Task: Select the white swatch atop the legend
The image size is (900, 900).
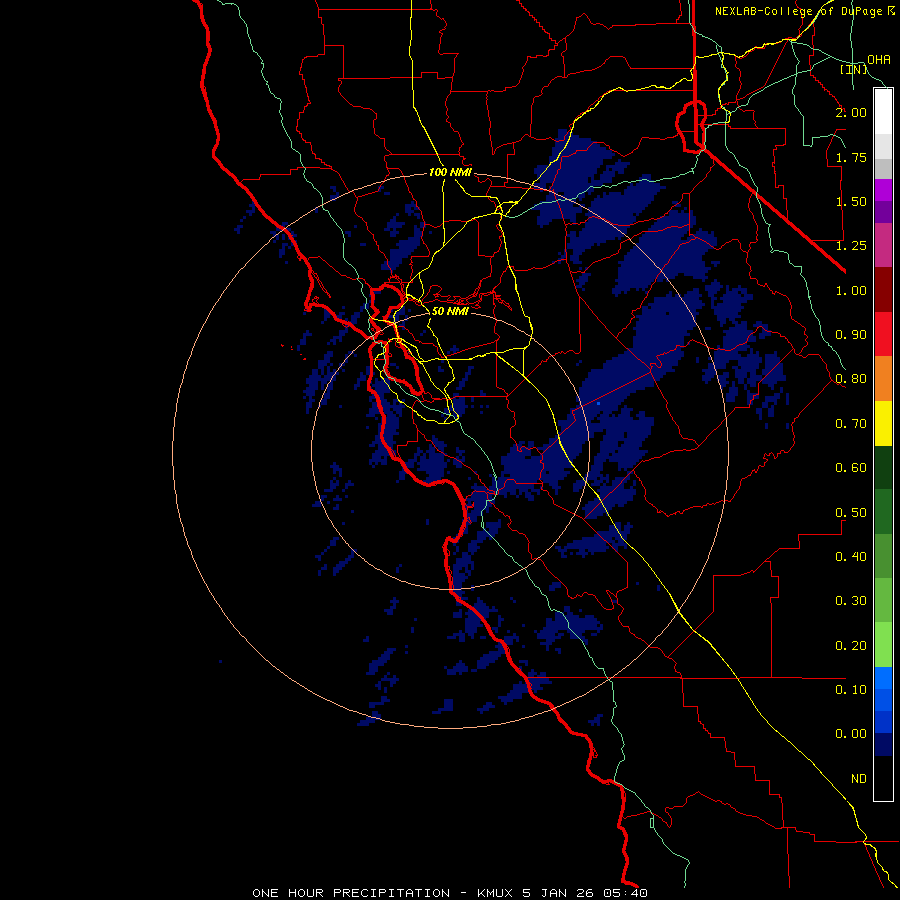Action: click(883, 112)
